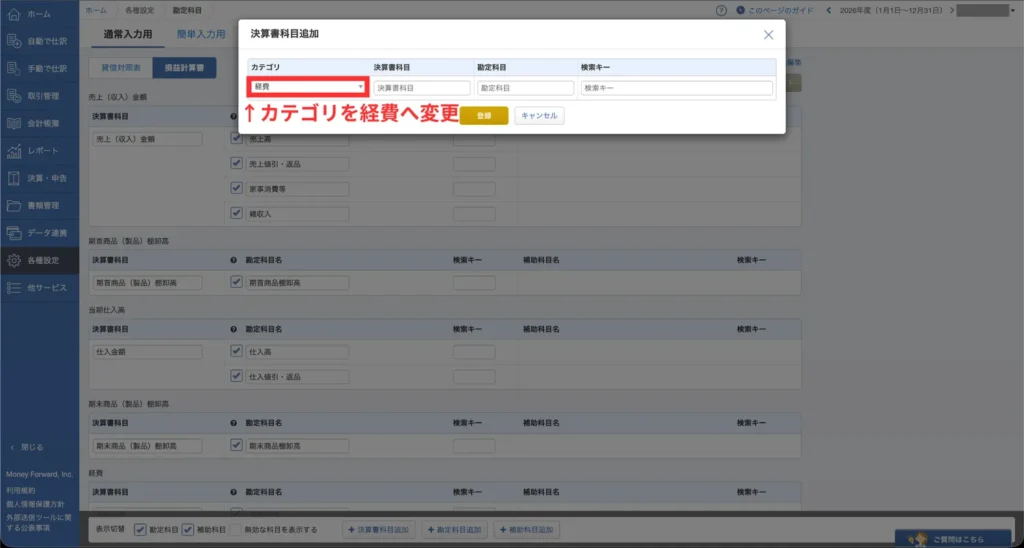1024x548 pixels.
Task: Click help icon in 期首商品（製品）棚卸高 table header
Action: pos(234,260)
